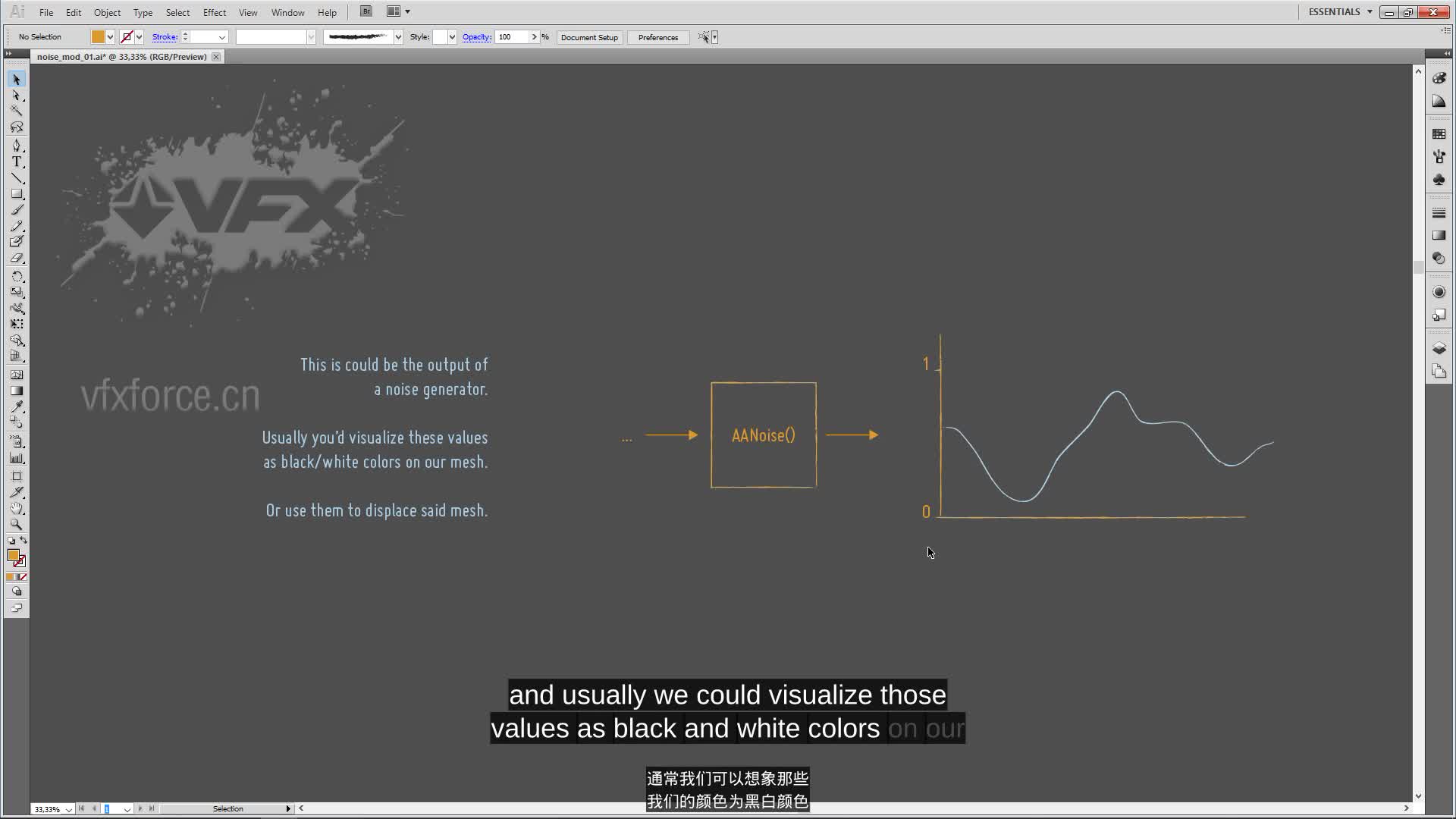Open the Window menu
Viewport: 1456px width, 819px height.
point(288,12)
